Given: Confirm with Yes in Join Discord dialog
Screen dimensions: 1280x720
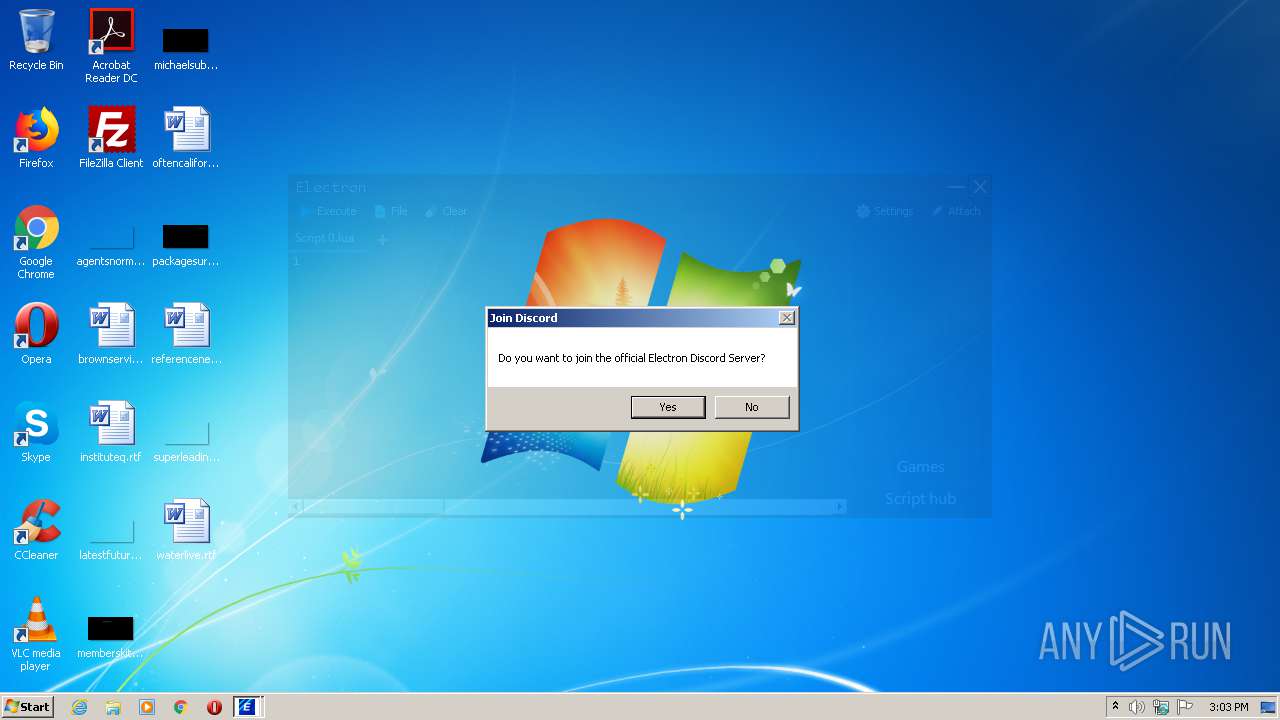Looking at the screenshot, I should (668, 407).
